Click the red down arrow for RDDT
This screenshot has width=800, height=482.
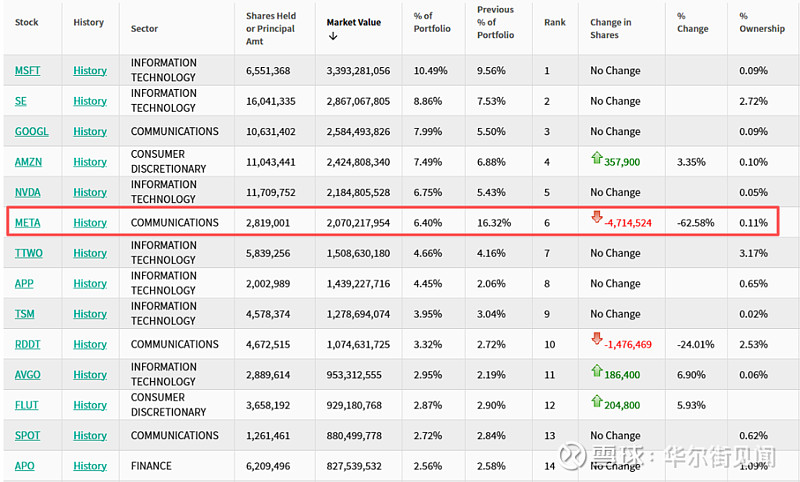click(x=596, y=339)
